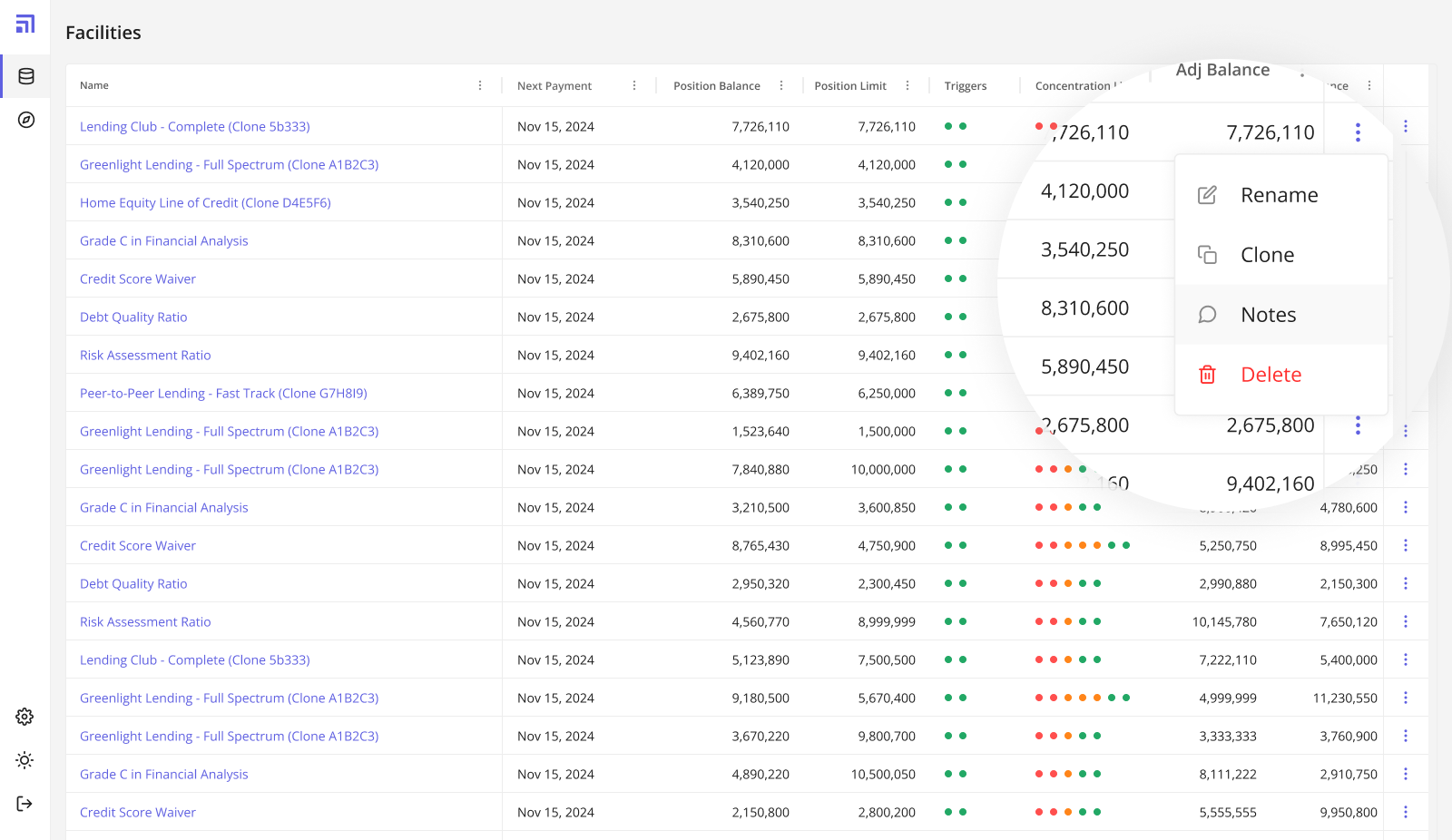Click the app logo in the sidebar

(x=25, y=24)
